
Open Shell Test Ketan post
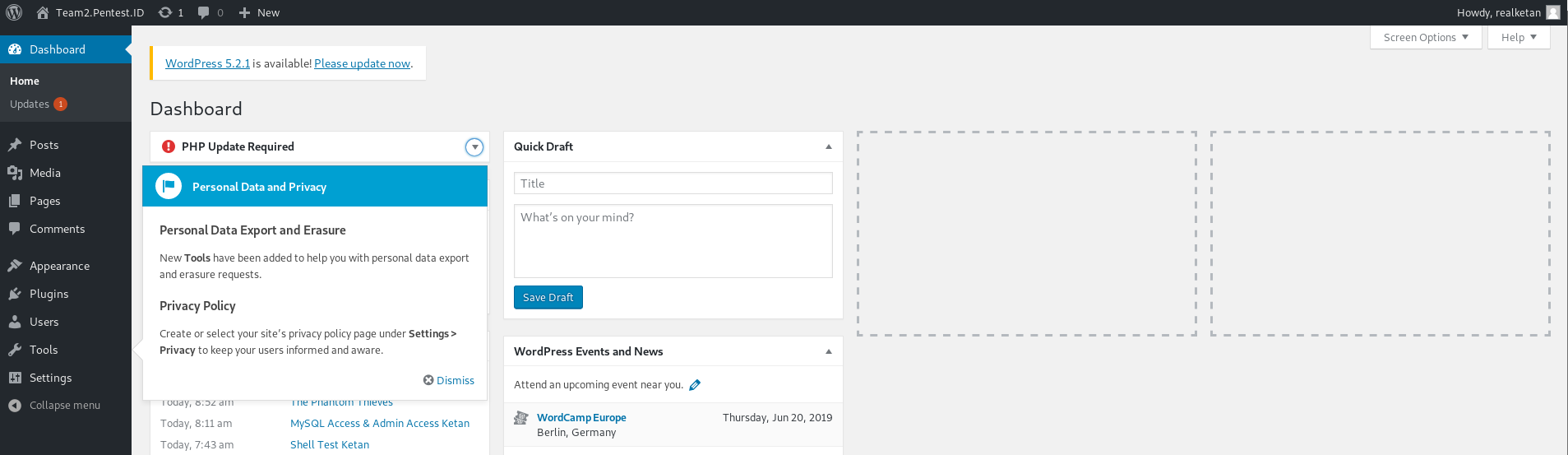[330, 444]
